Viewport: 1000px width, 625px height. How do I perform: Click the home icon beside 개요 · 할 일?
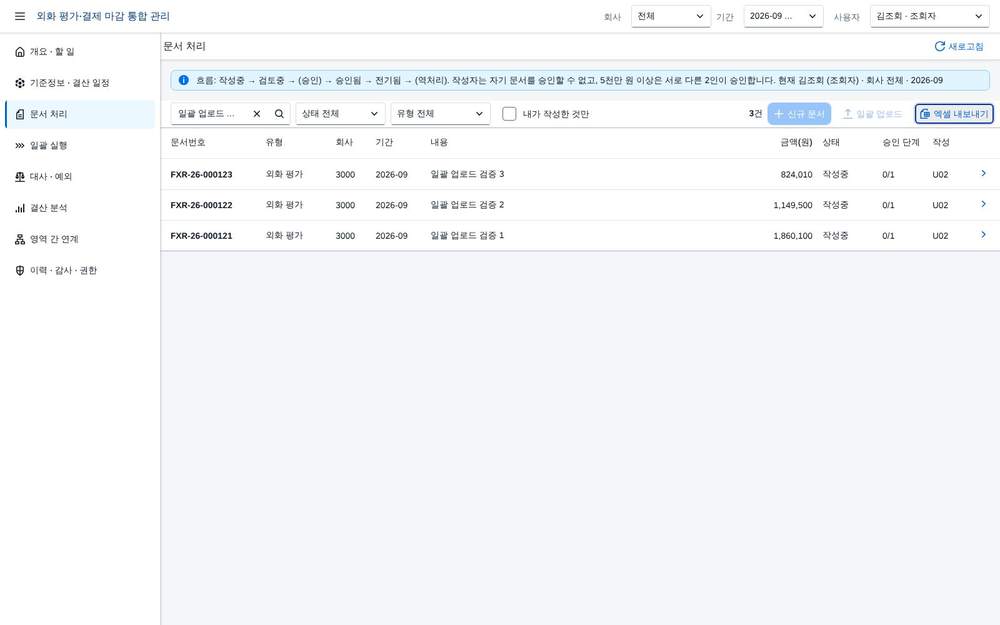20,52
